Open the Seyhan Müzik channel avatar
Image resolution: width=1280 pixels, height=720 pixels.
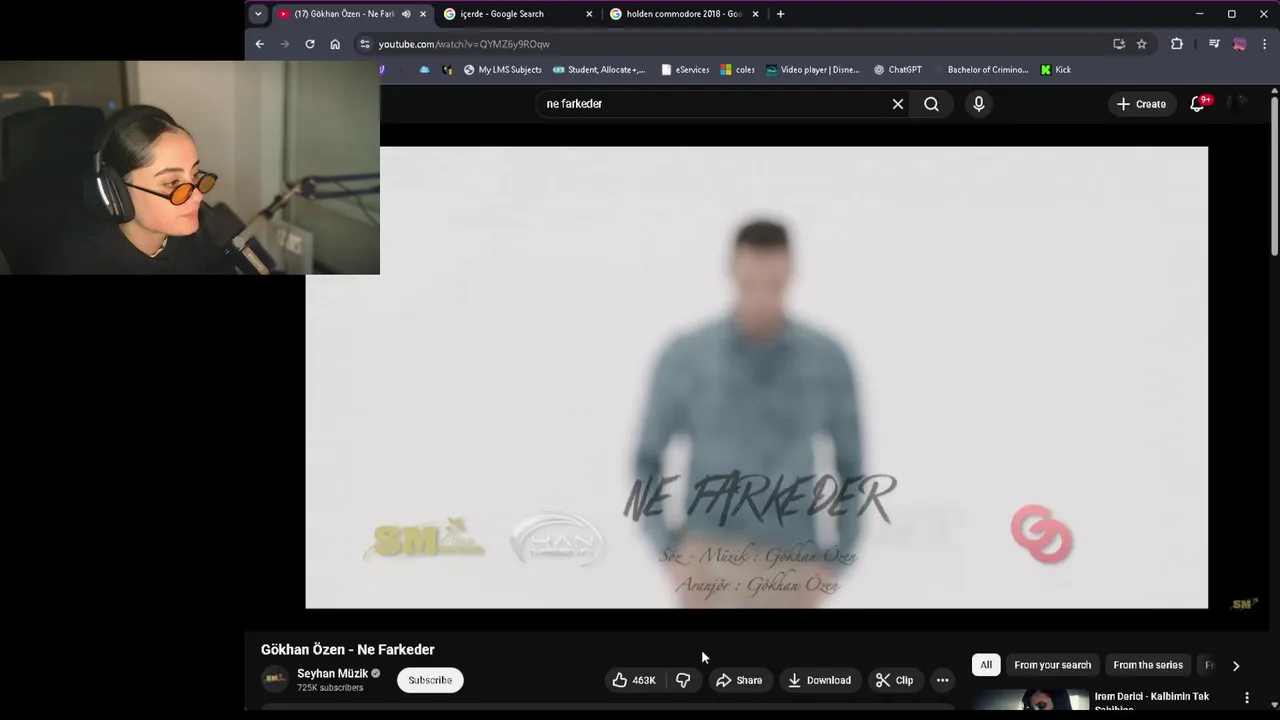274,680
